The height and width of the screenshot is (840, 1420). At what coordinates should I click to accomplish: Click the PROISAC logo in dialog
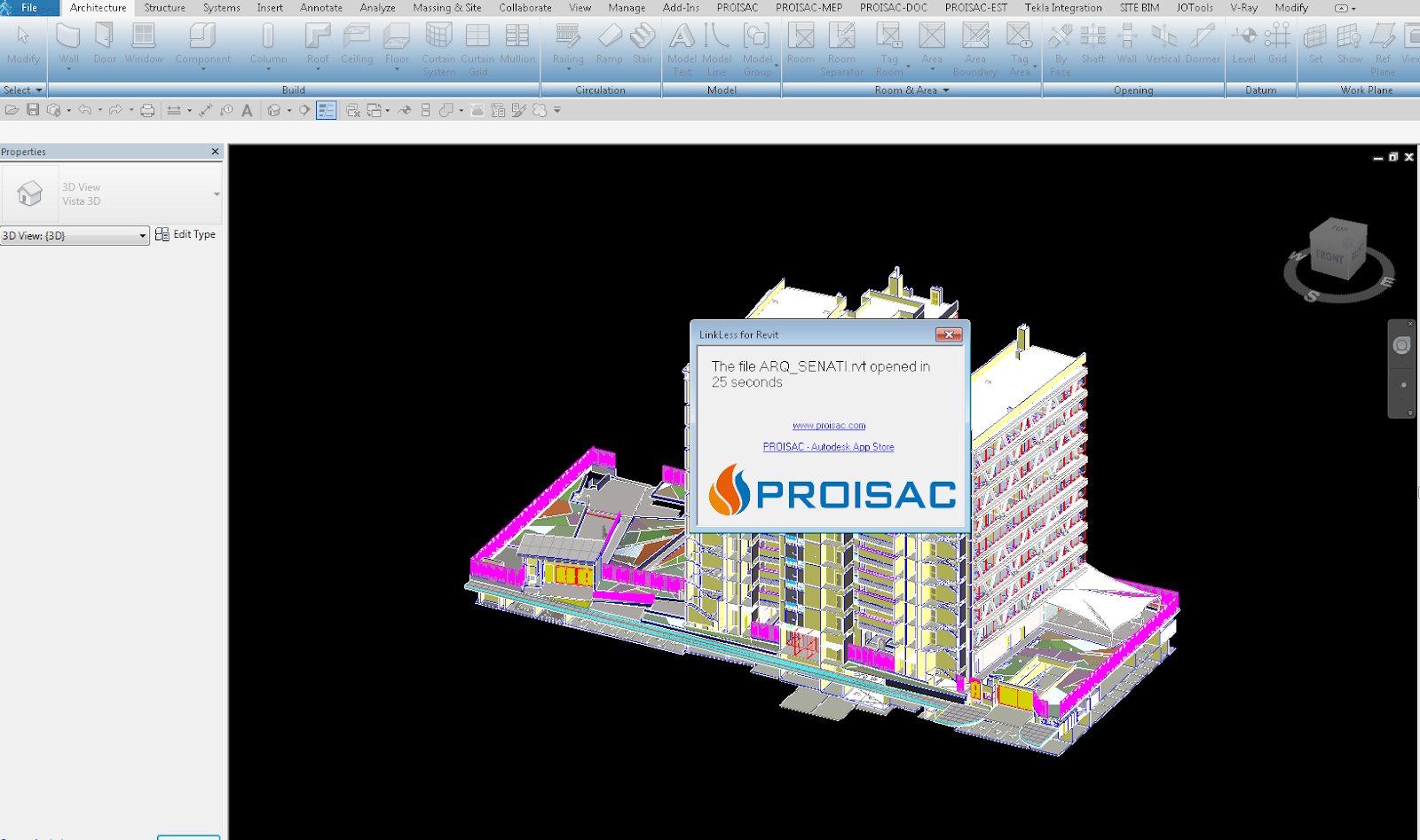click(832, 491)
